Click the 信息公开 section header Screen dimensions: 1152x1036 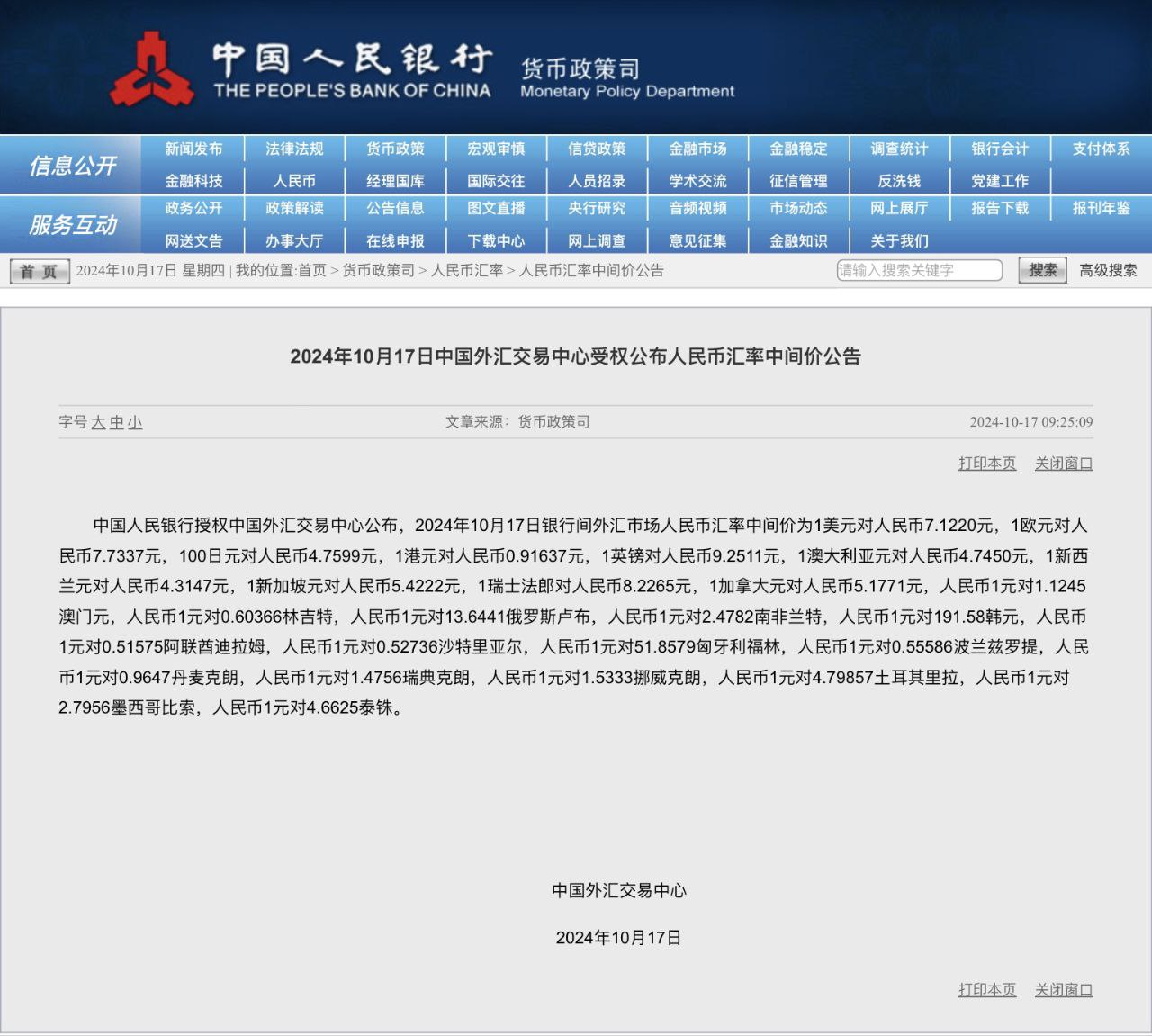tap(73, 165)
